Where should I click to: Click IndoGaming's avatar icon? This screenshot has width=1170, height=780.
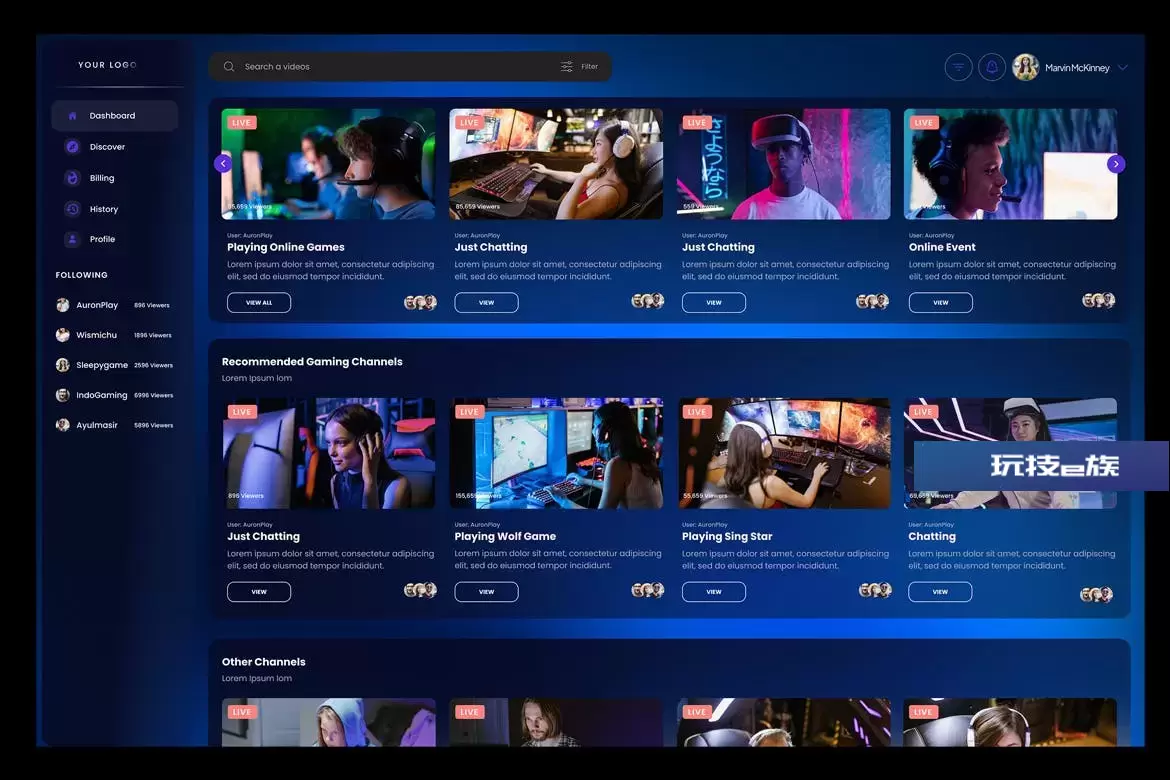[x=63, y=395]
